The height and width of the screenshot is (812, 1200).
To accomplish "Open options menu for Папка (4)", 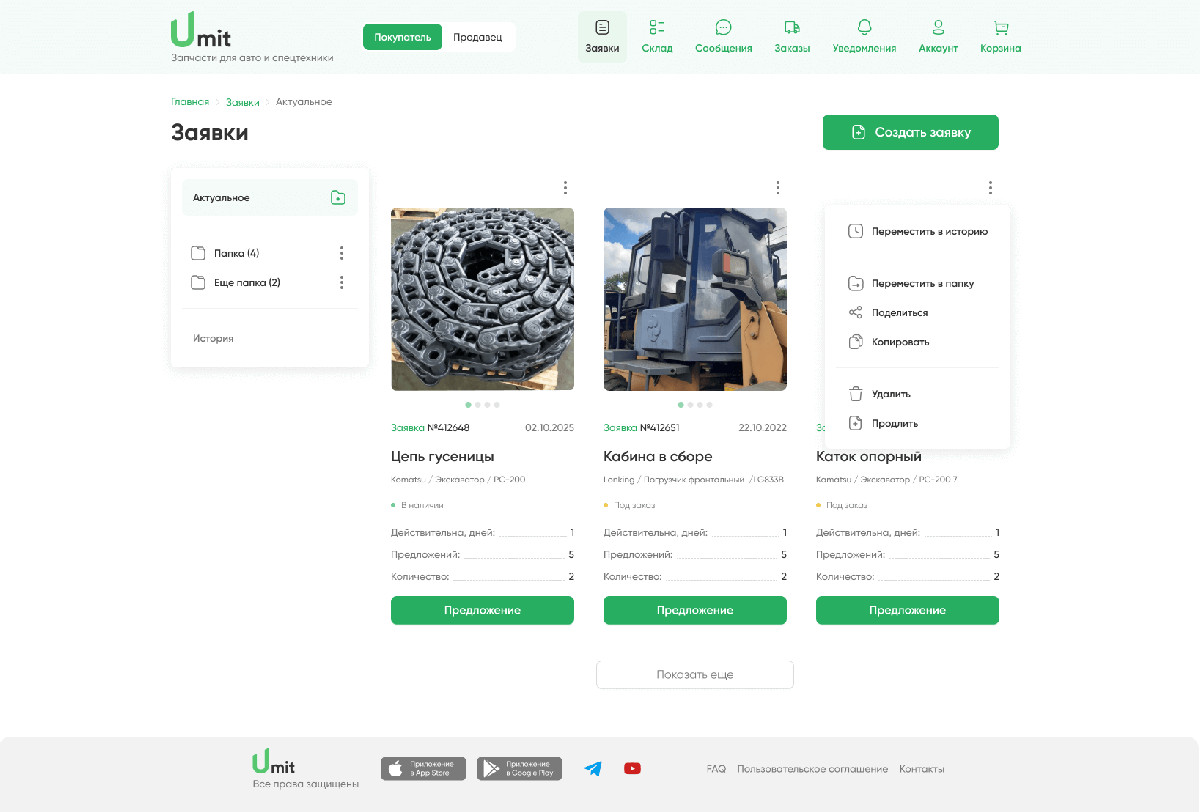I will 342,253.
